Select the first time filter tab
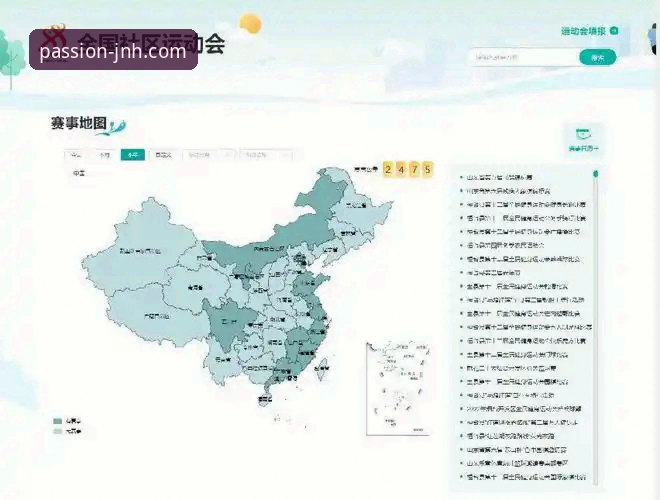Image resolution: width=660 pixels, height=500 pixels. pyautogui.click(x=76, y=155)
